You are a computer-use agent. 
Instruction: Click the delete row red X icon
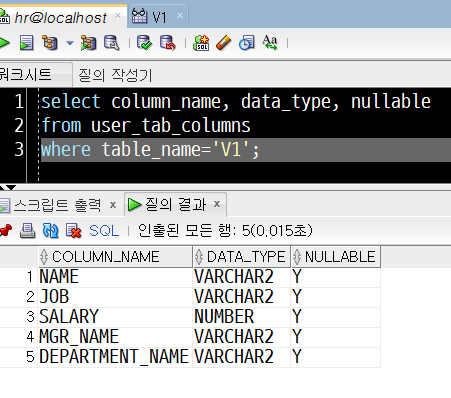pos(74,231)
